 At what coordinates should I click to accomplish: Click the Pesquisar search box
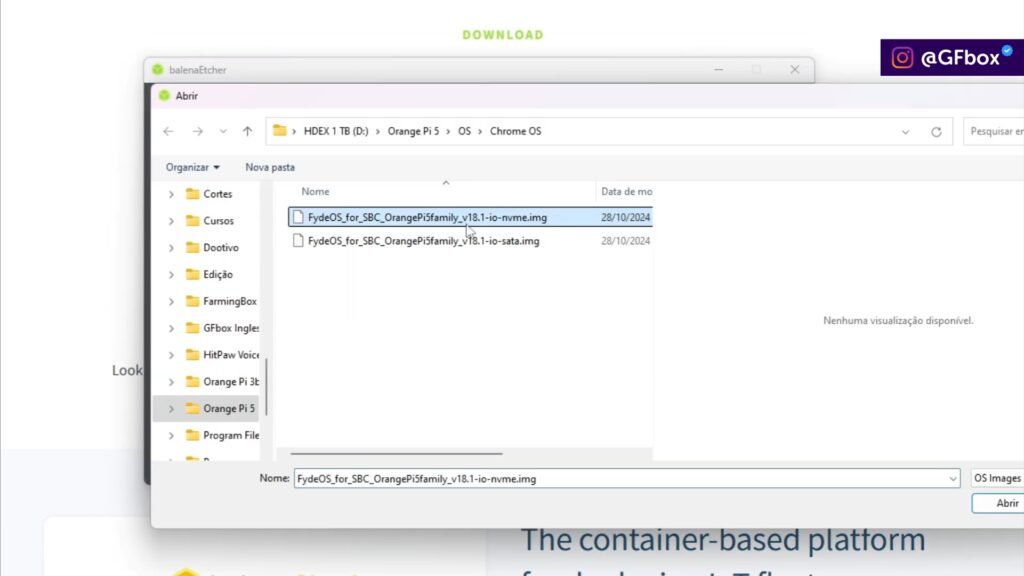[x=994, y=131]
